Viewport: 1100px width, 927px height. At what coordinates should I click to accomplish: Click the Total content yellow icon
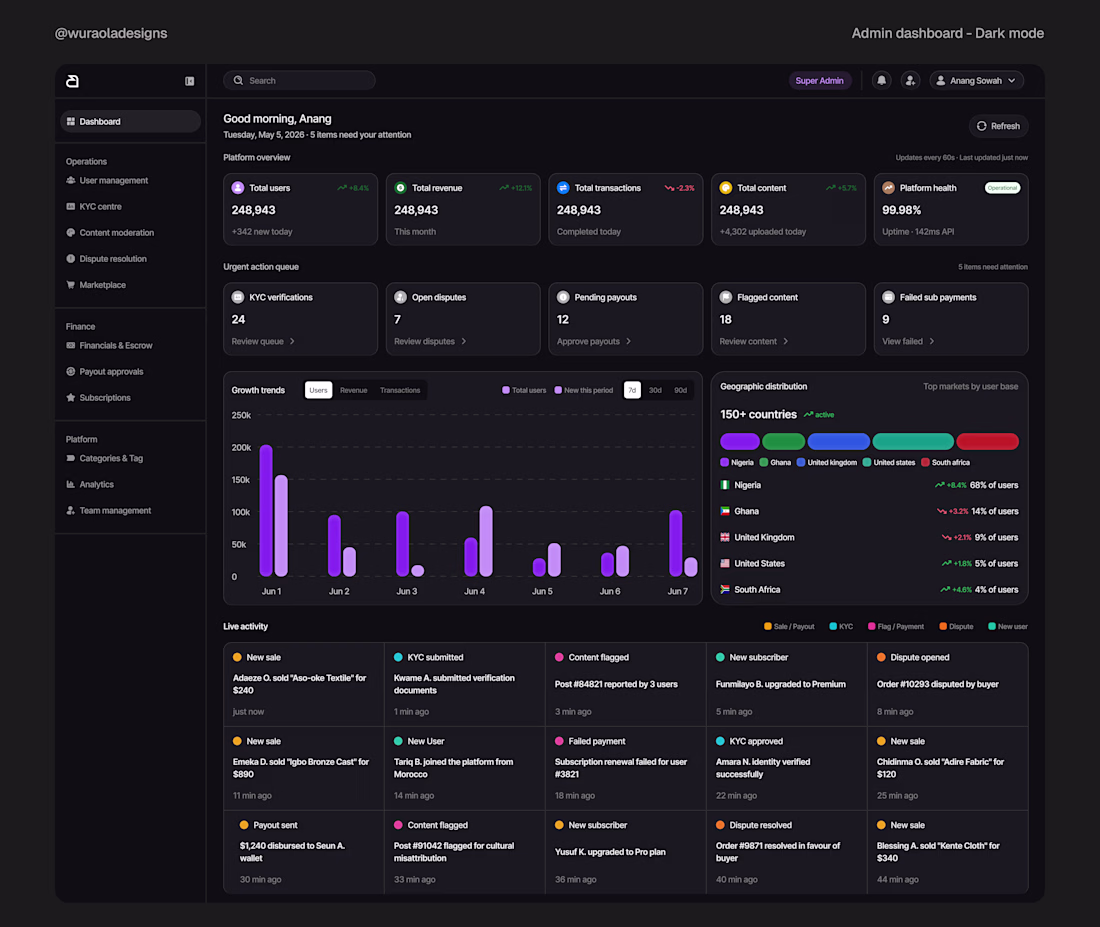pyautogui.click(x=726, y=188)
